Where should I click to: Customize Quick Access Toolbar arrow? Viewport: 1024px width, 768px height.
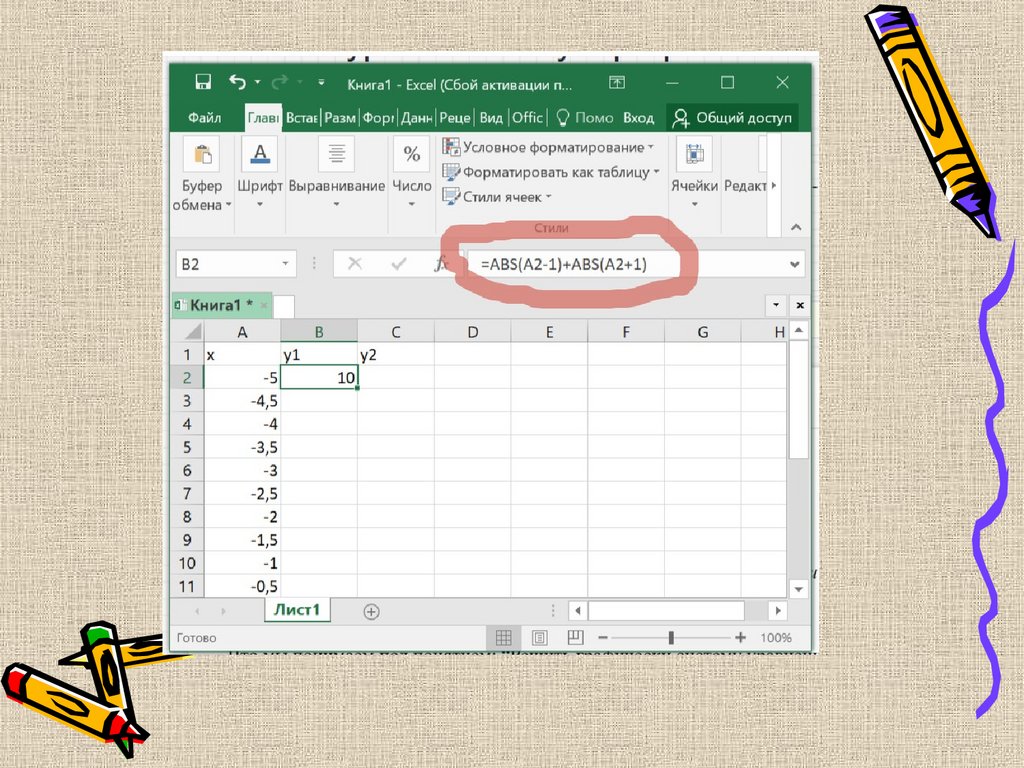321,83
